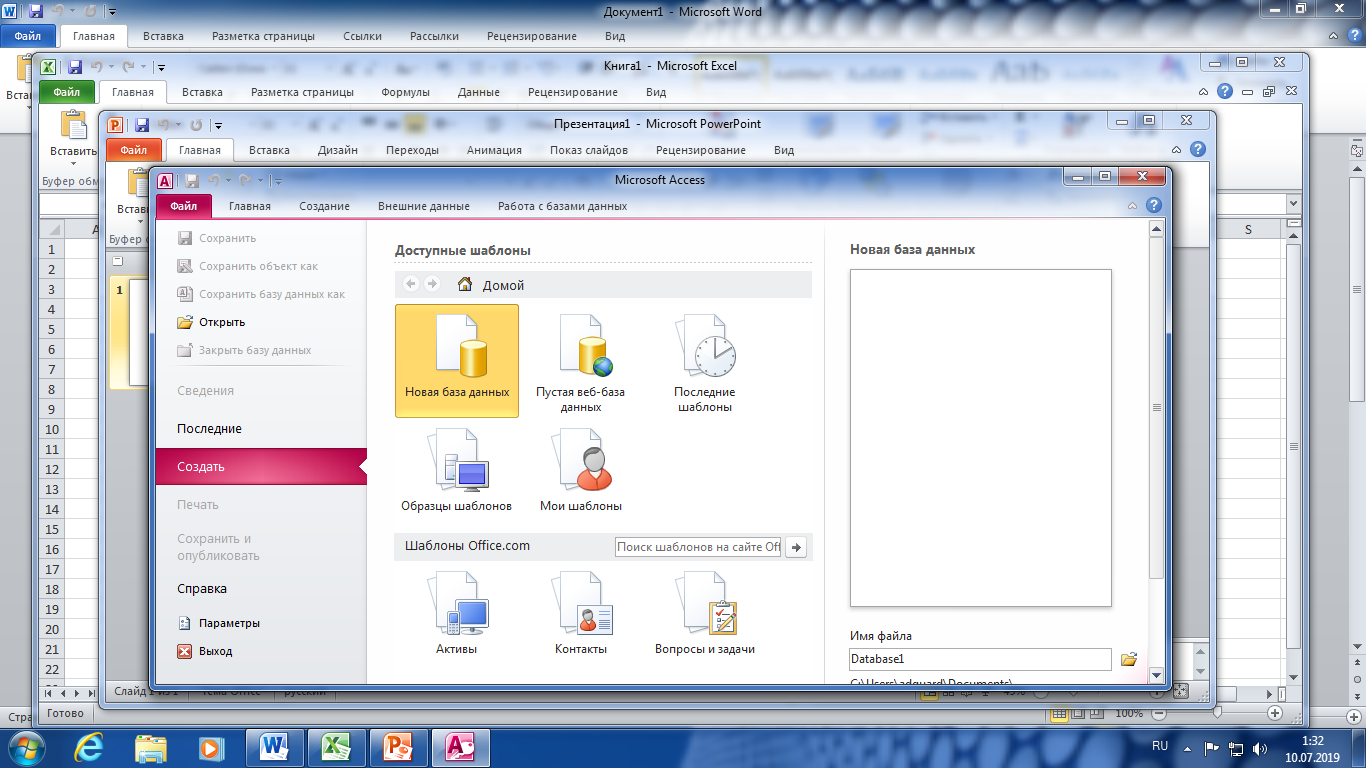Click the search arrow next to template search
1366x768 pixels.
[x=796, y=547]
